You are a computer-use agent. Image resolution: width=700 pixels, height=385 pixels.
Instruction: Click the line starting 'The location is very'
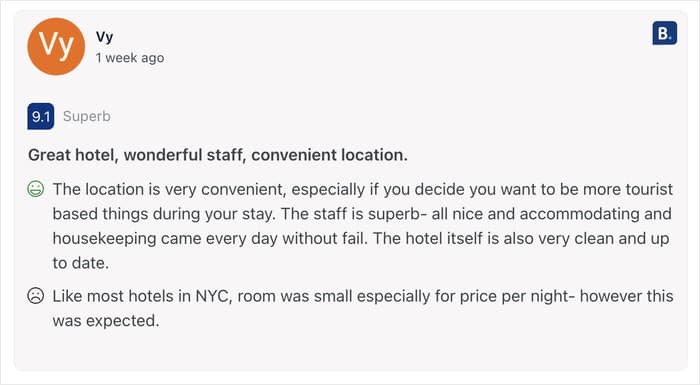(x=362, y=189)
